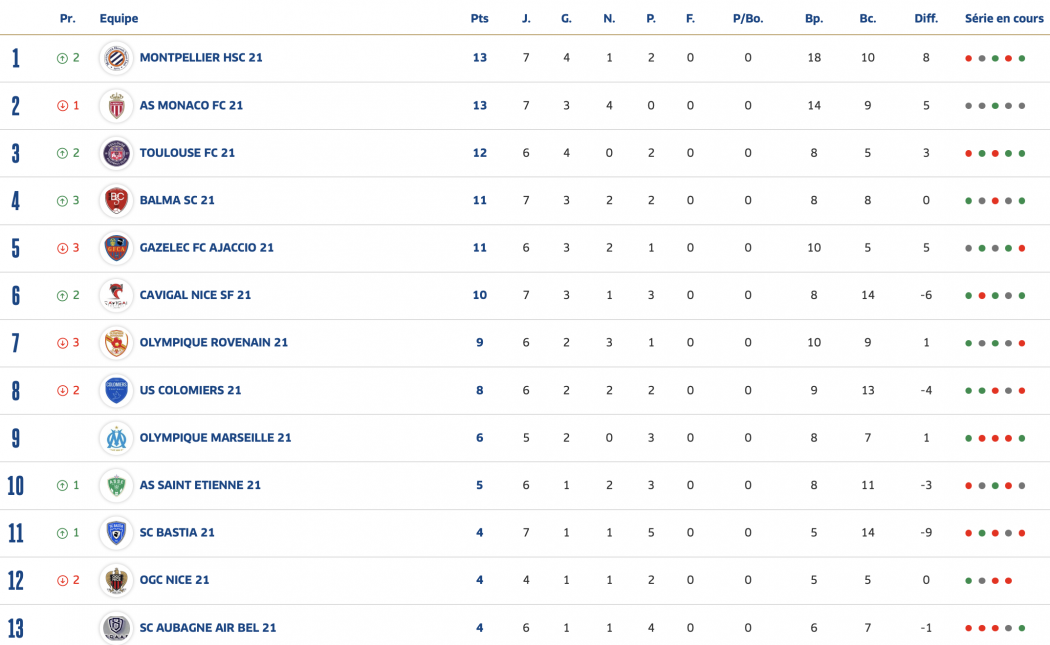
Task: Click the Gazelec FC Ajaccio crest
Action: point(116,248)
